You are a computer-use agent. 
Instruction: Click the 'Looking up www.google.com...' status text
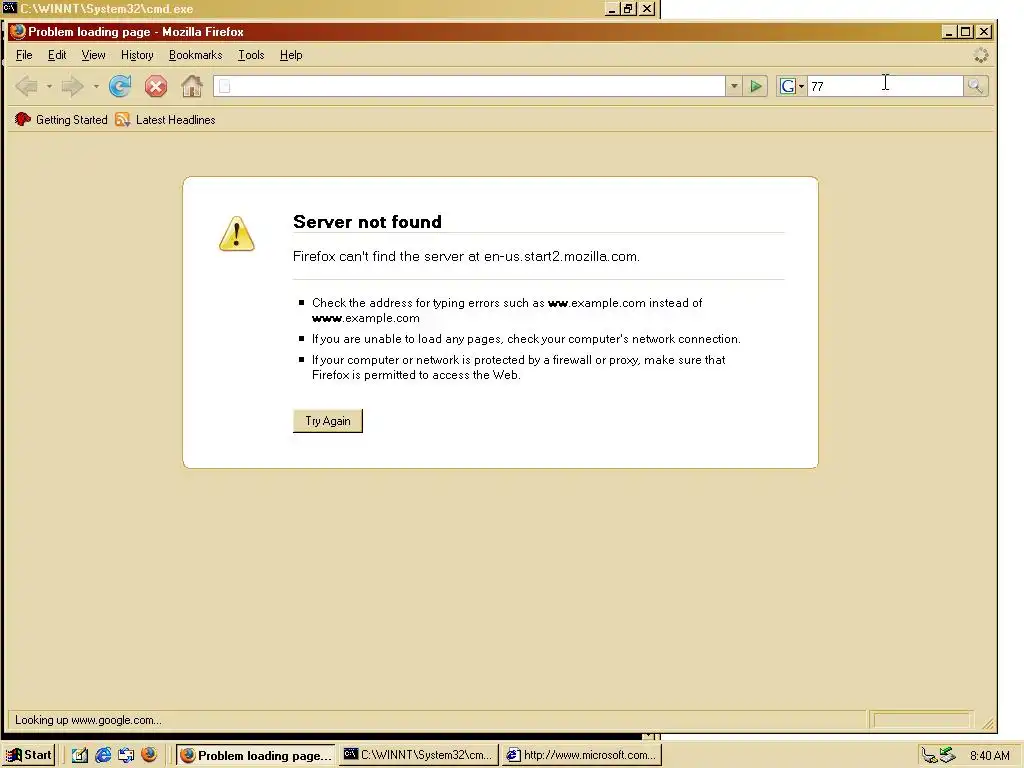coord(88,720)
